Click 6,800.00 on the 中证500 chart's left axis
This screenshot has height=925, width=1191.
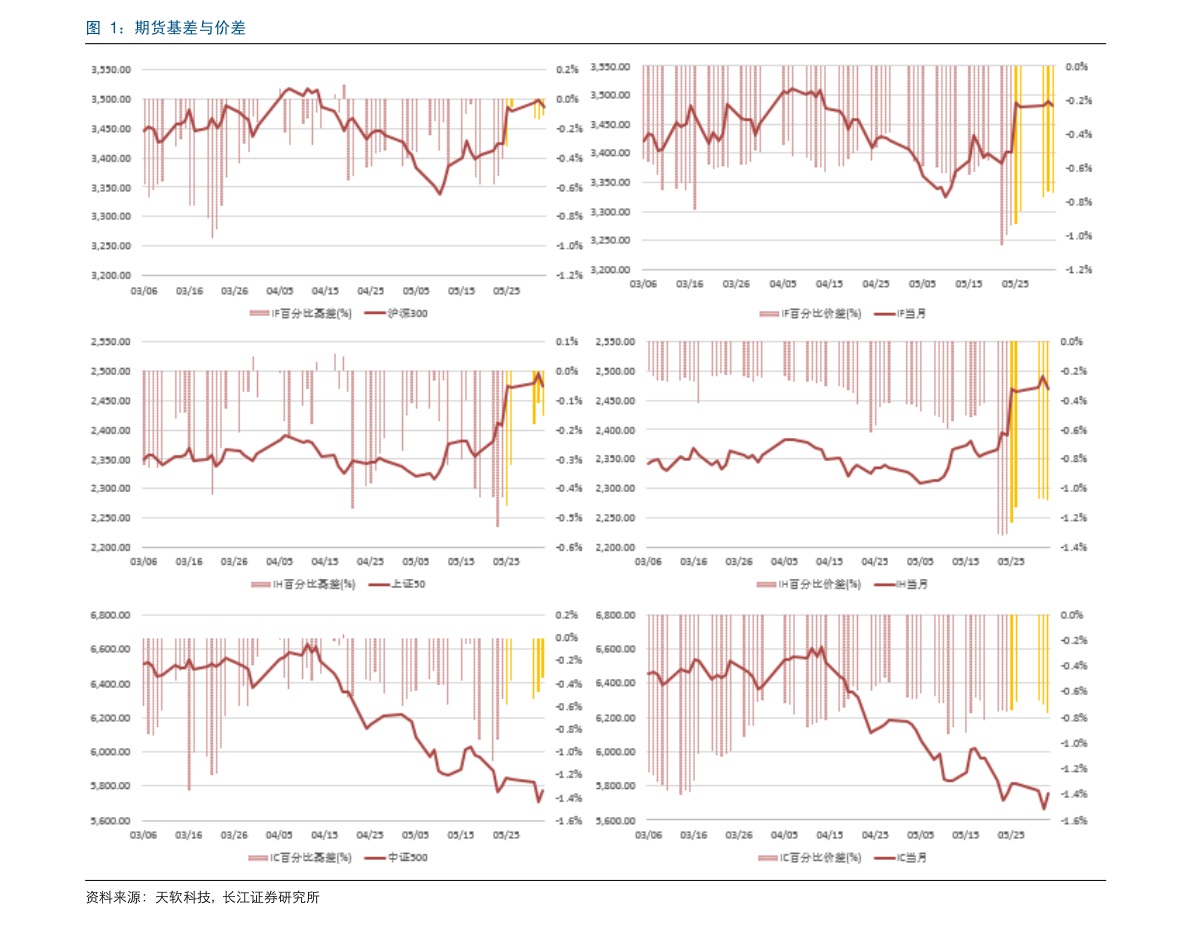coord(111,615)
